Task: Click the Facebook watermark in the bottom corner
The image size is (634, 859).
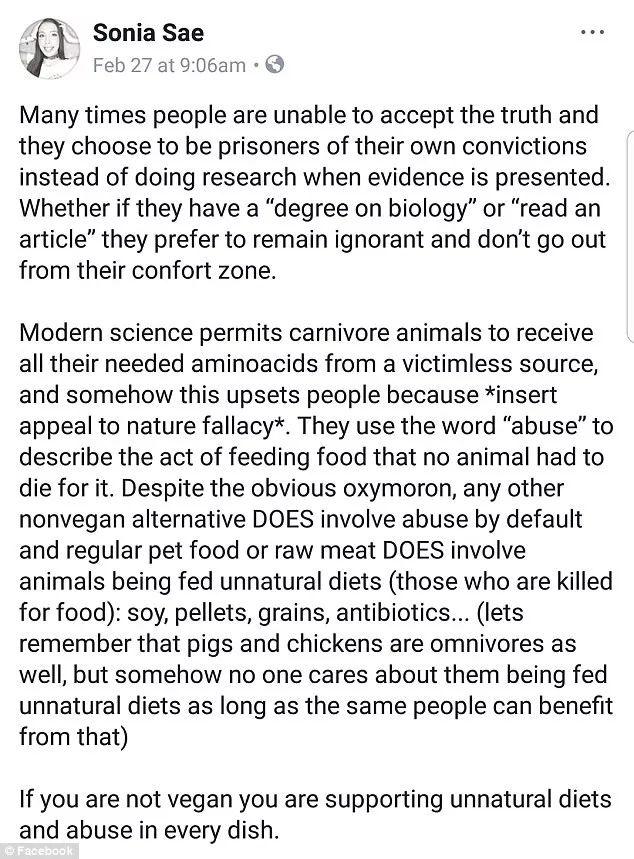Action: point(38,851)
